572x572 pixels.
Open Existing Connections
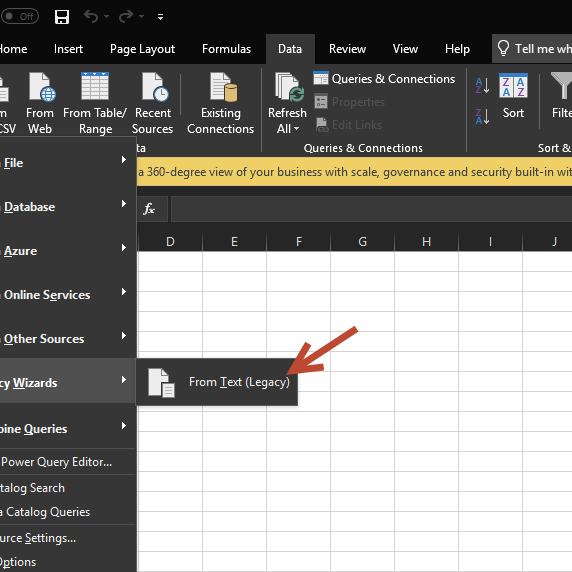tap(220, 103)
